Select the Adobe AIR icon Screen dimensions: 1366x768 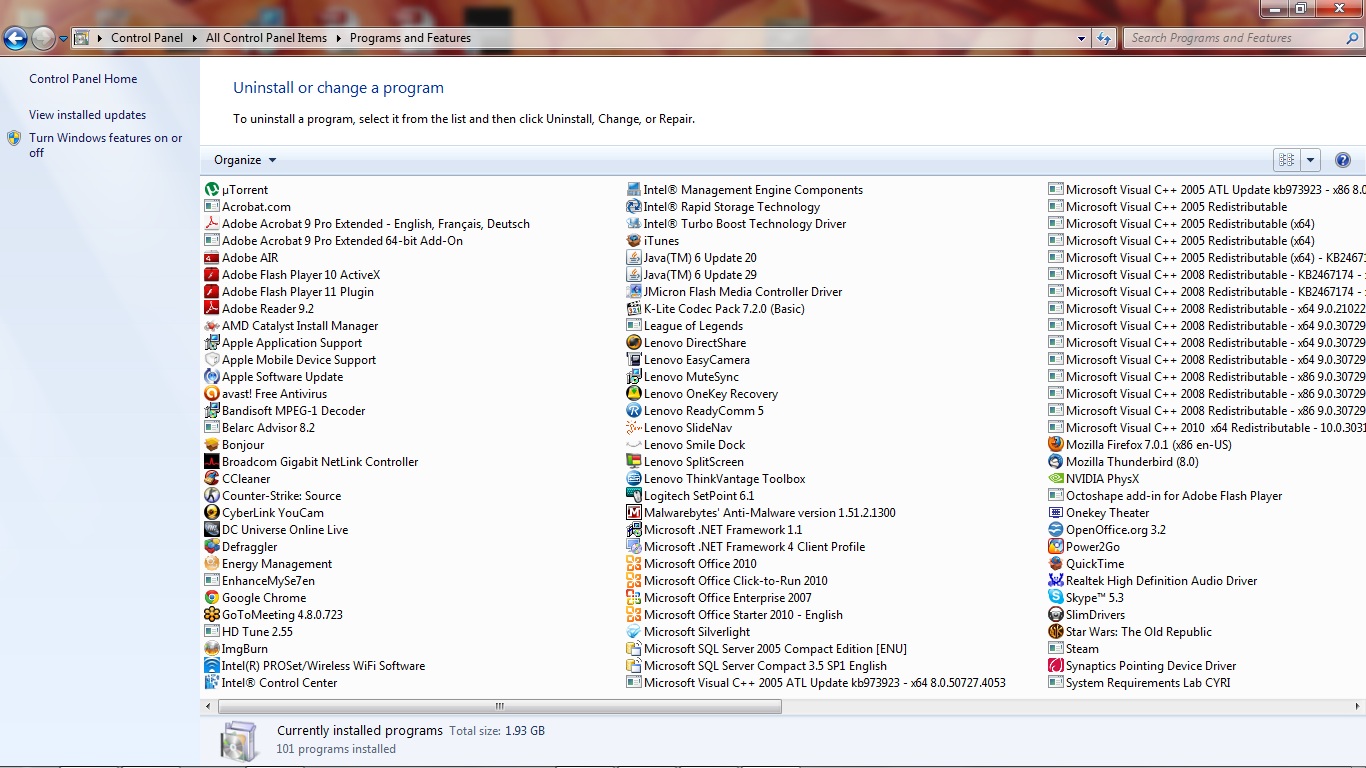tap(212, 258)
